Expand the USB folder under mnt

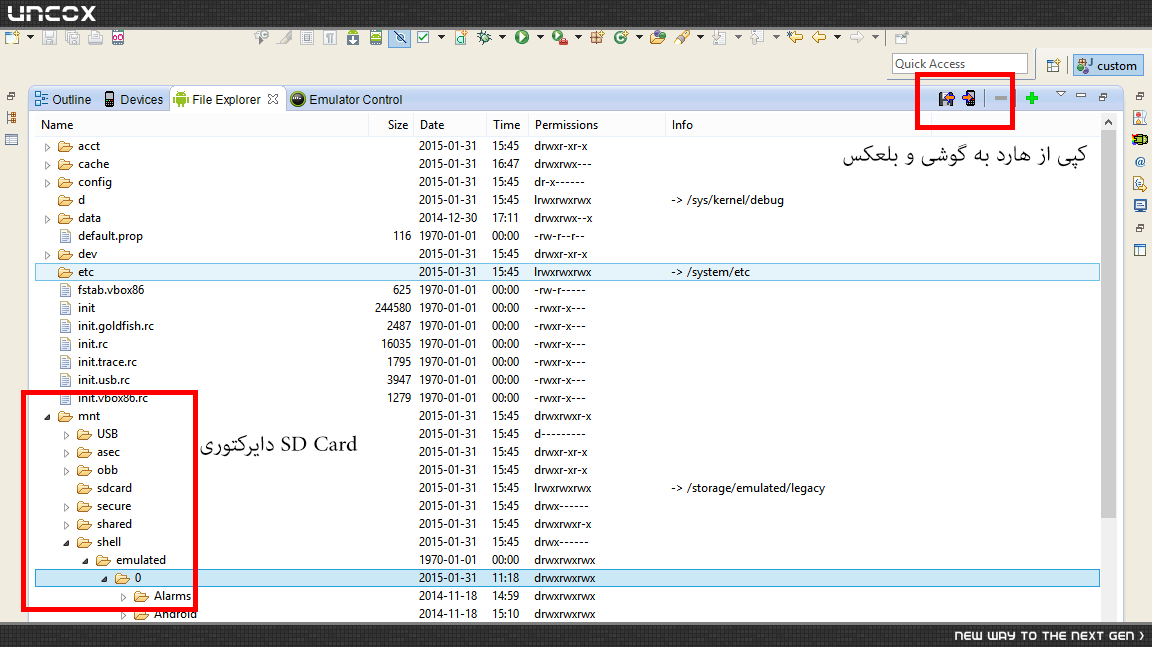coord(67,435)
